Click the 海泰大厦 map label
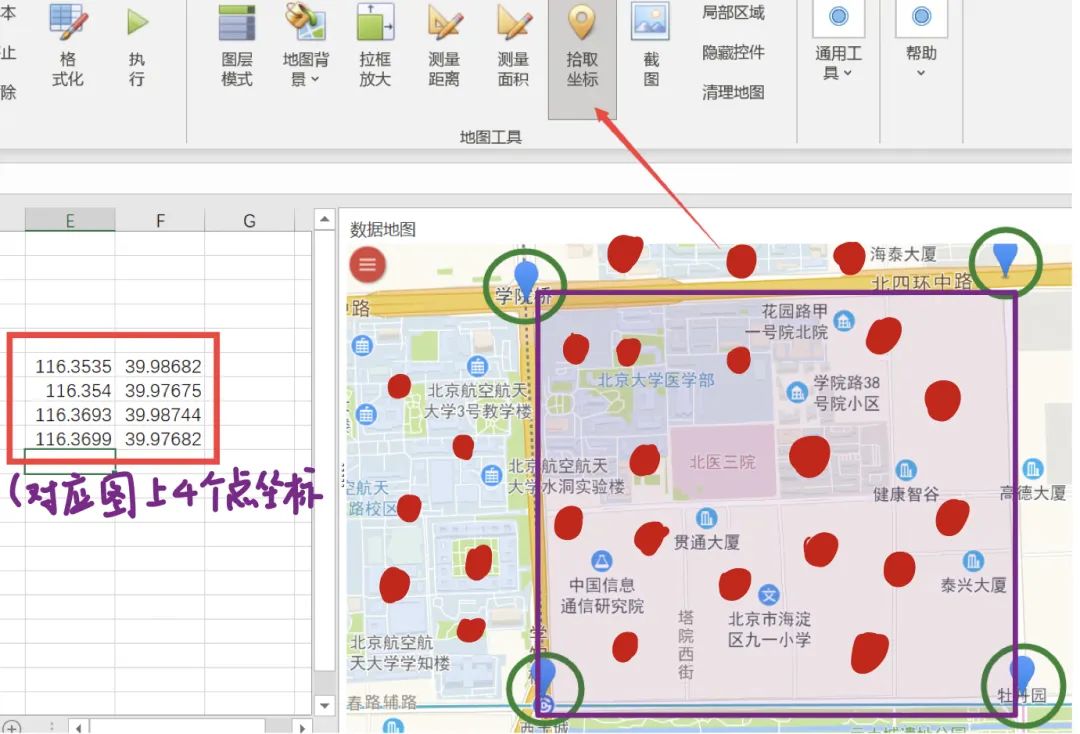The height and width of the screenshot is (734, 1080). [x=903, y=254]
